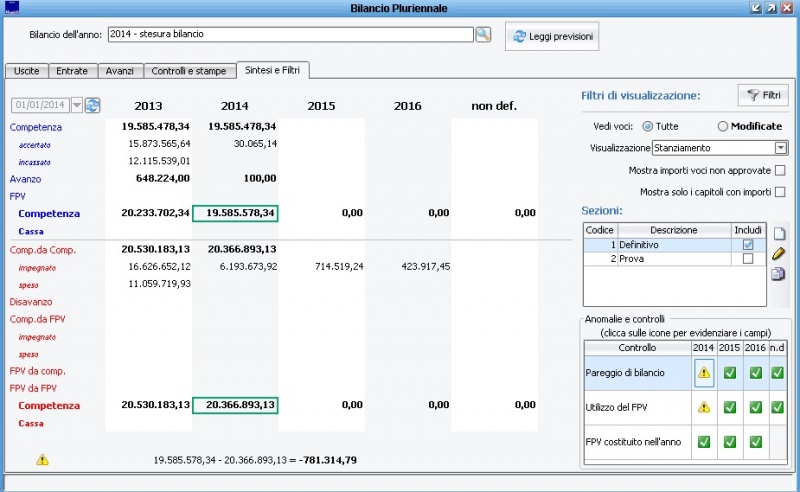Click Pareggio di bilancio 2014 warning icon
This screenshot has width=800, height=492.
click(x=704, y=373)
